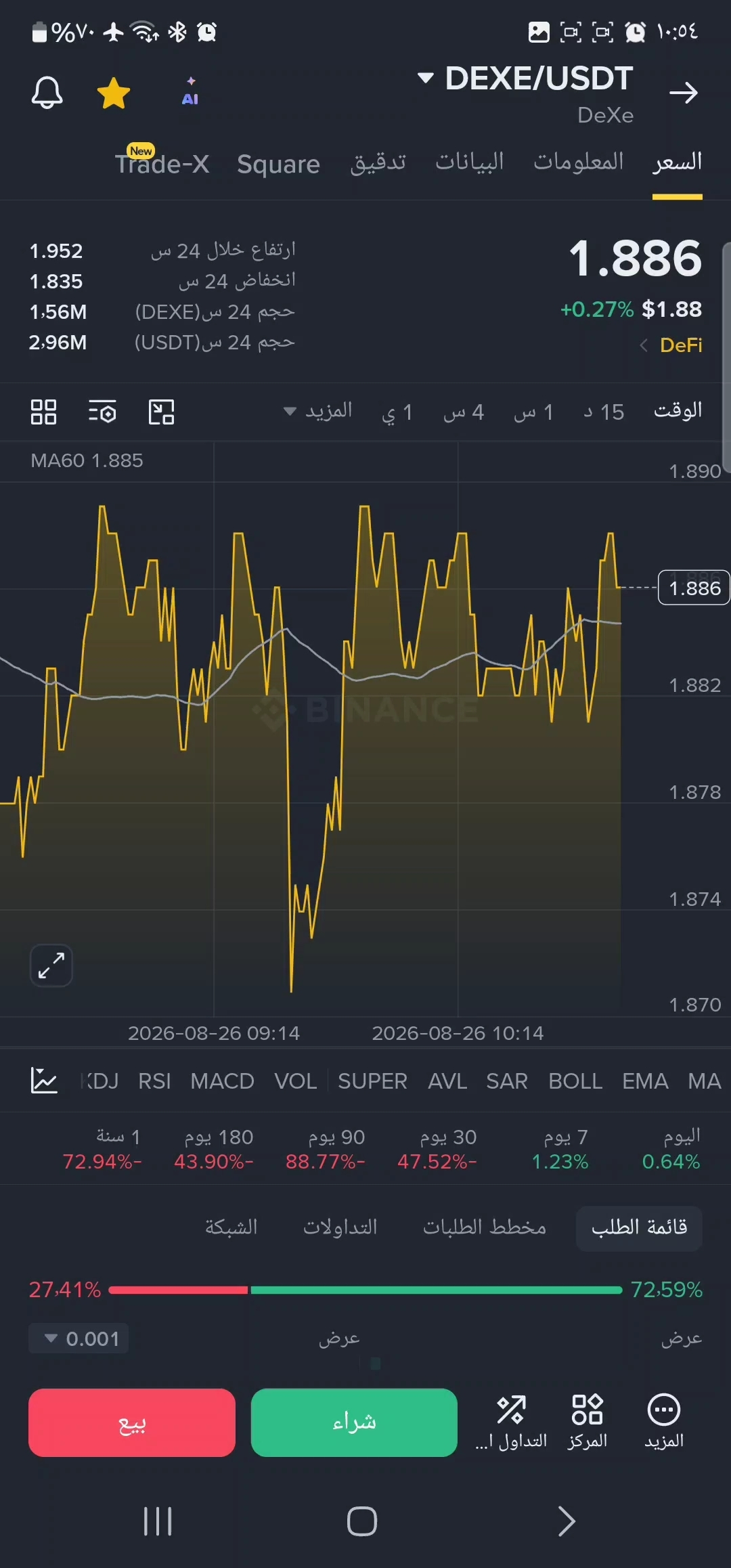Expand the المزيد timeframe dropdown

pos(318,411)
